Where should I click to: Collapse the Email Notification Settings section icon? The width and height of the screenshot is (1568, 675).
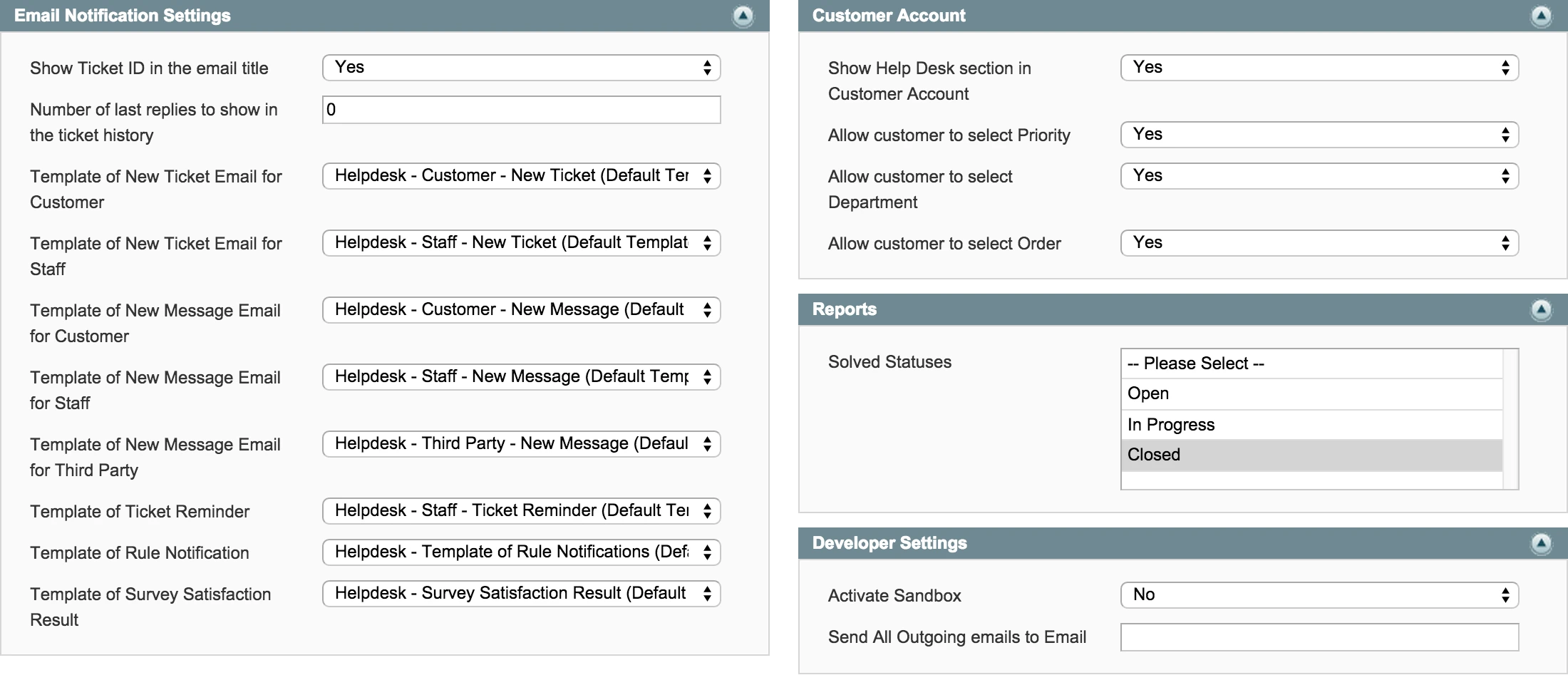[743, 16]
